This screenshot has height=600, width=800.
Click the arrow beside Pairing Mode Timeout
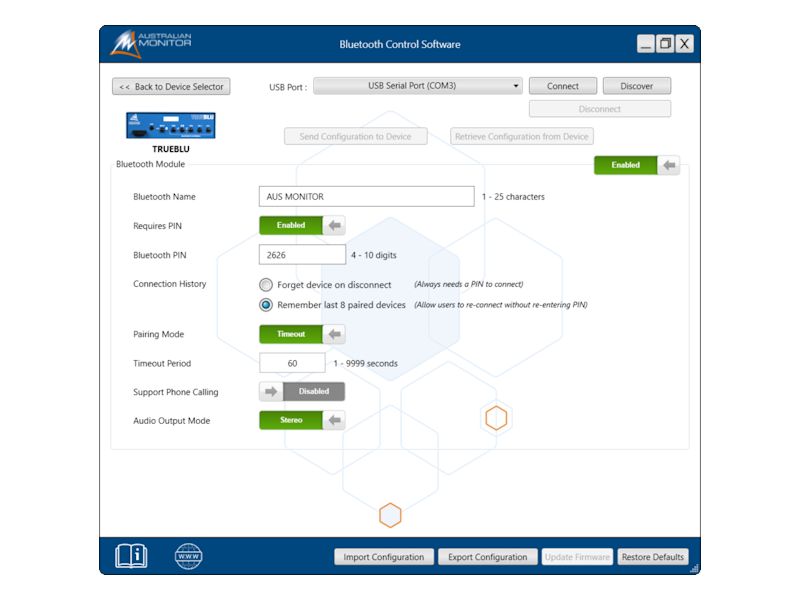pyautogui.click(x=335, y=334)
